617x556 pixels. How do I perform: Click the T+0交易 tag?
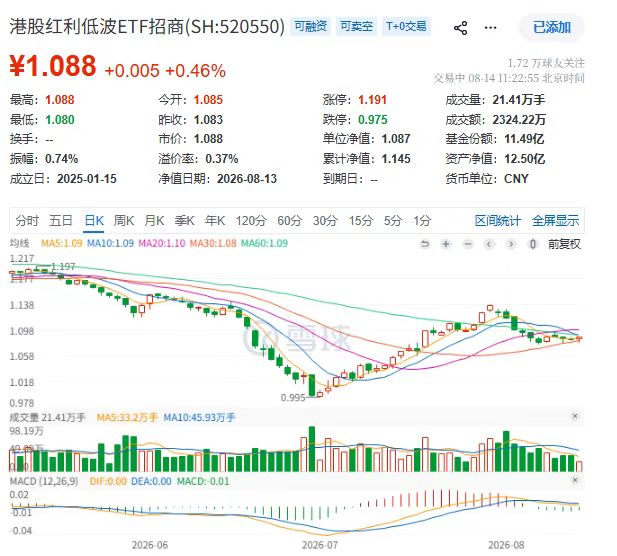(406, 26)
